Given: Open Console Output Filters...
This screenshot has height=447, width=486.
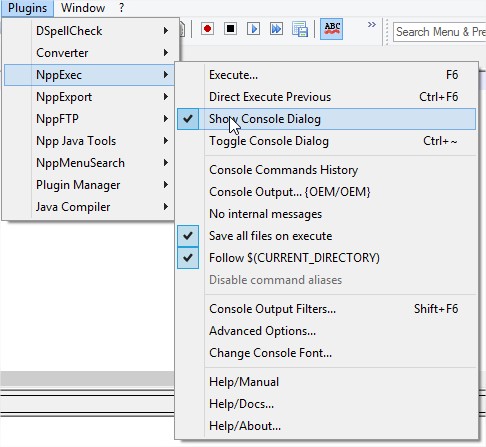Looking at the screenshot, I should (x=327, y=309).
